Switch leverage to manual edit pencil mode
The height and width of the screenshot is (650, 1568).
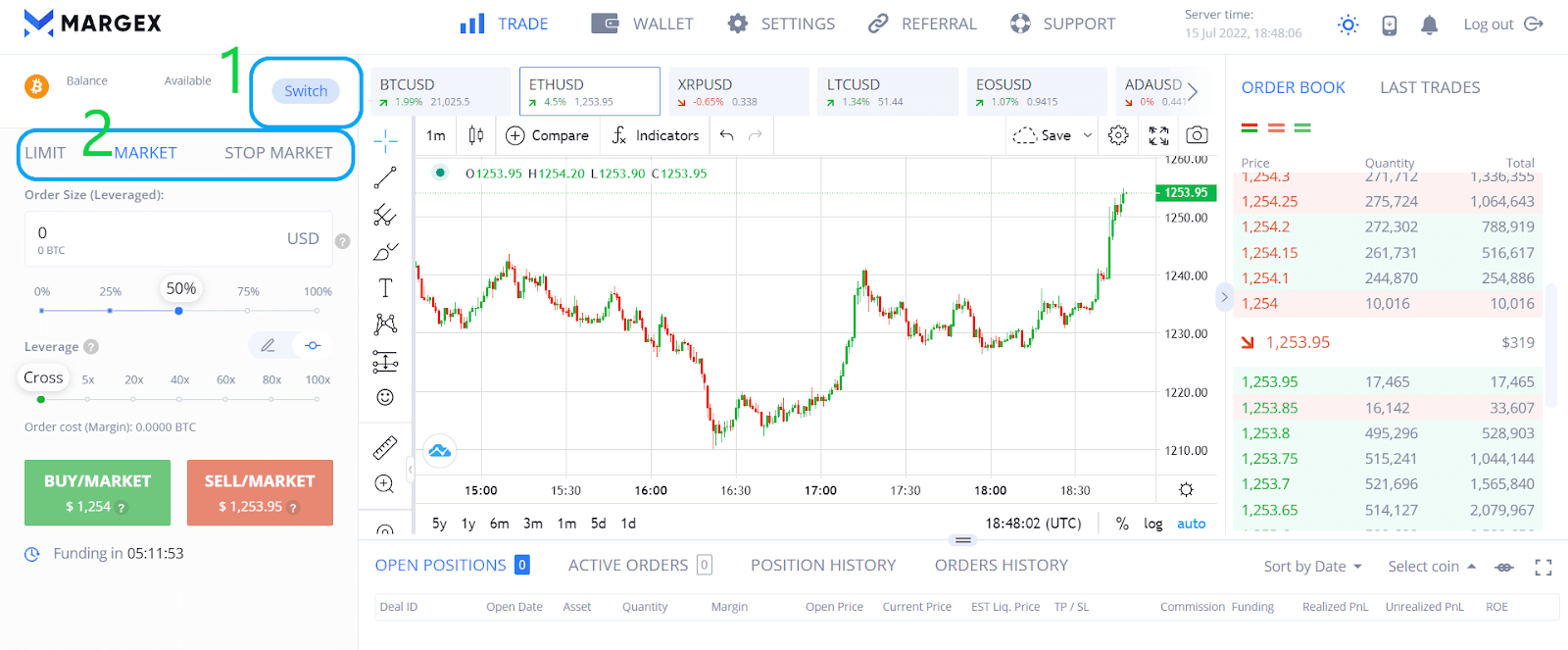268,345
